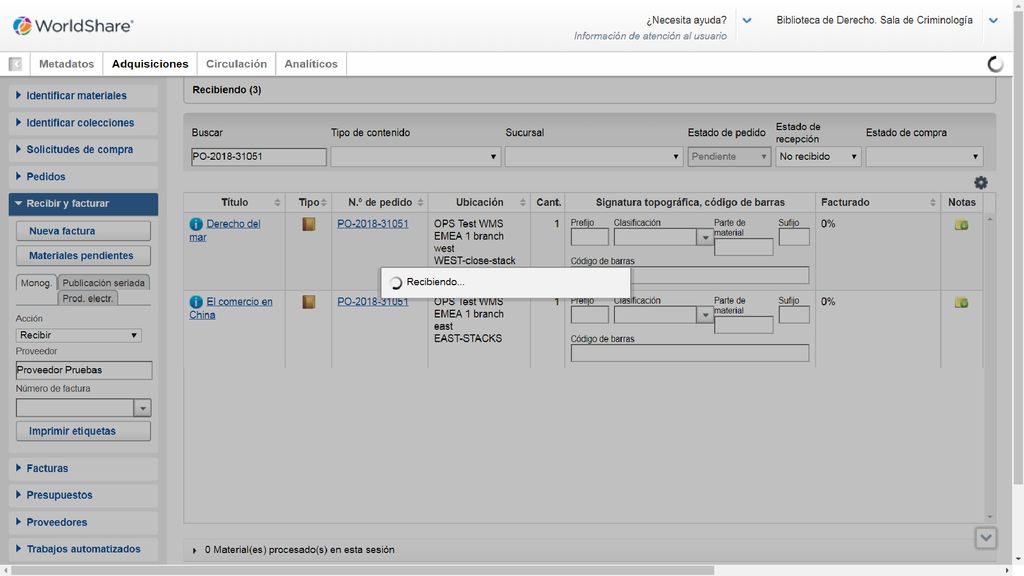Select Publicación seriada tab
1024x576 pixels.
coord(103,283)
